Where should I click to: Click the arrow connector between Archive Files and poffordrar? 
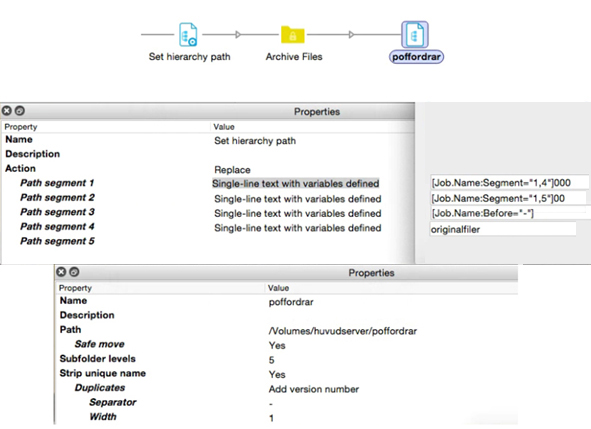click(x=351, y=35)
